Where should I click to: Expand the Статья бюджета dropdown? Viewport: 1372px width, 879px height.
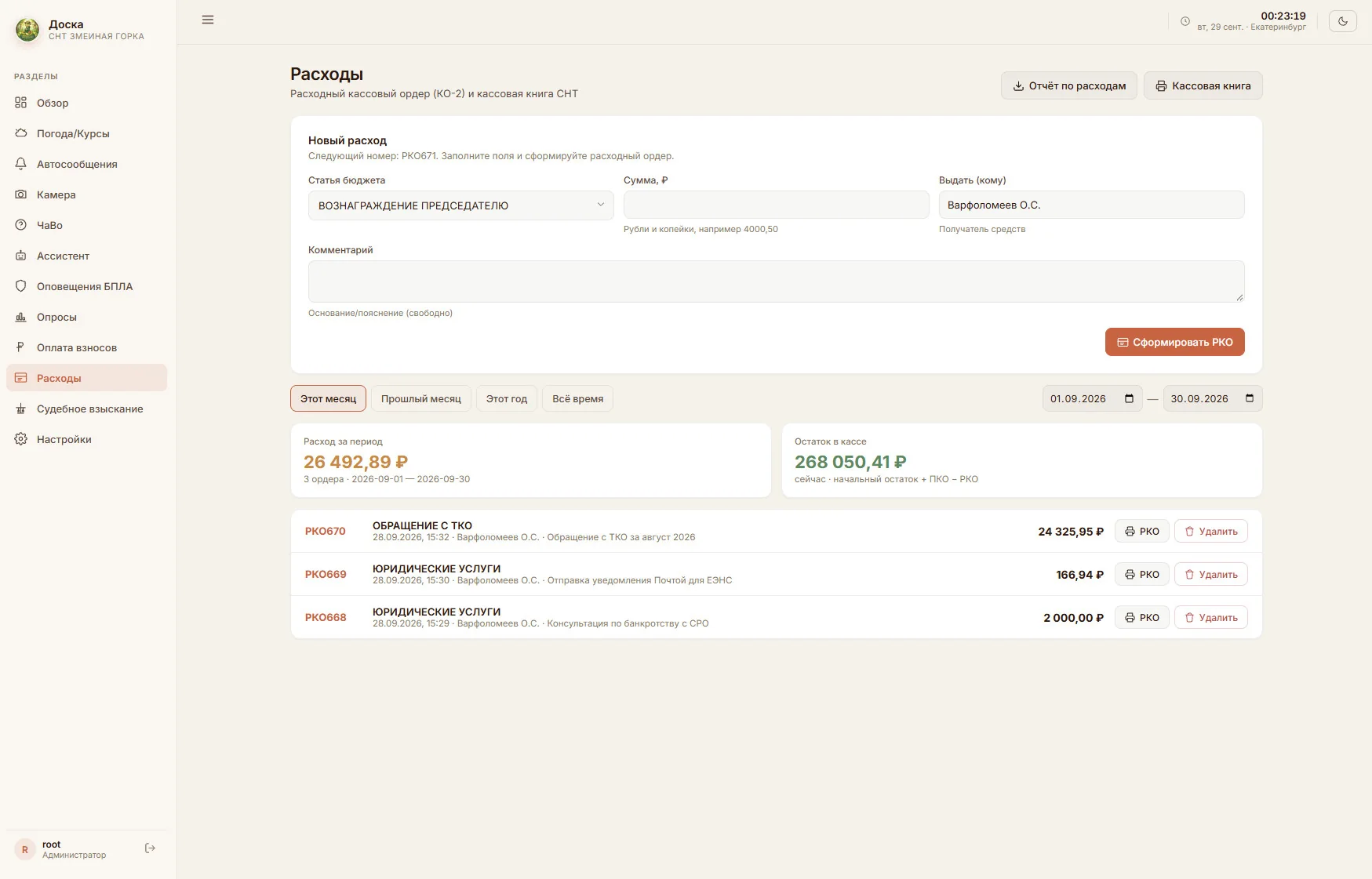460,205
